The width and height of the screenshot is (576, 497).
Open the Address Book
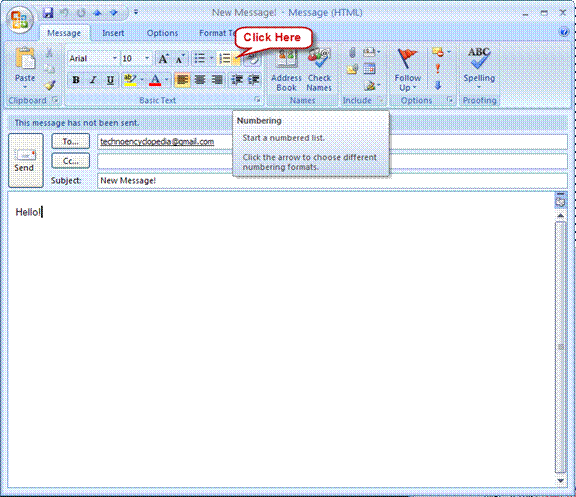[286, 71]
